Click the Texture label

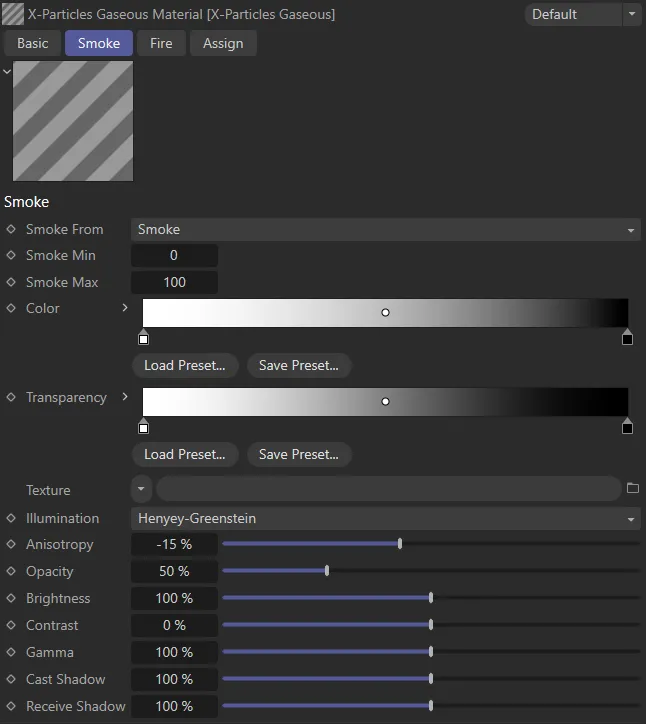coord(48,490)
